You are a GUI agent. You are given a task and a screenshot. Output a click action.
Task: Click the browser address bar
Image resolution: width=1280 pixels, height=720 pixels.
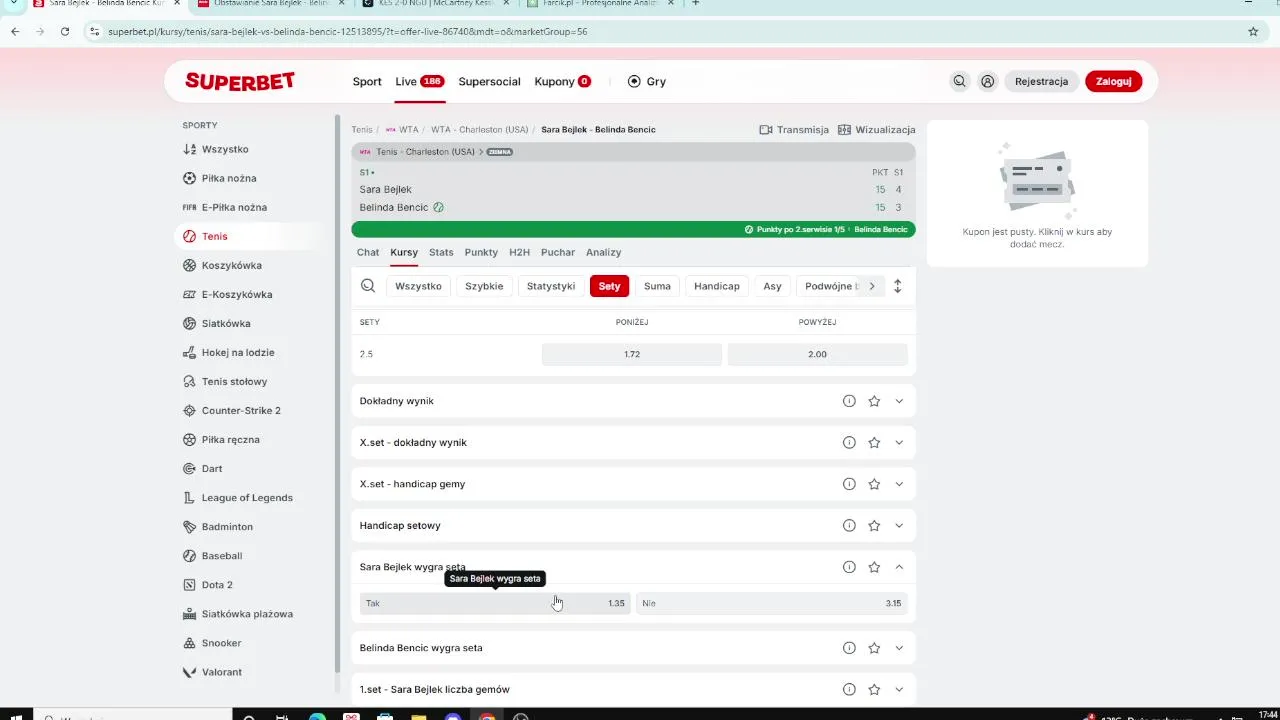click(660, 32)
